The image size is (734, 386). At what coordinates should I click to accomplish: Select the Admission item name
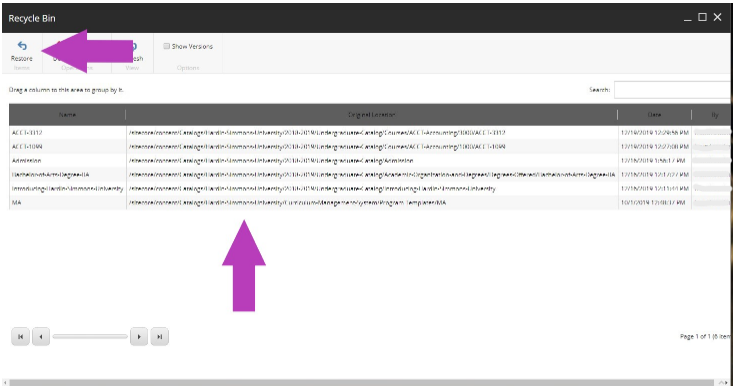click(x=26, y=160)
